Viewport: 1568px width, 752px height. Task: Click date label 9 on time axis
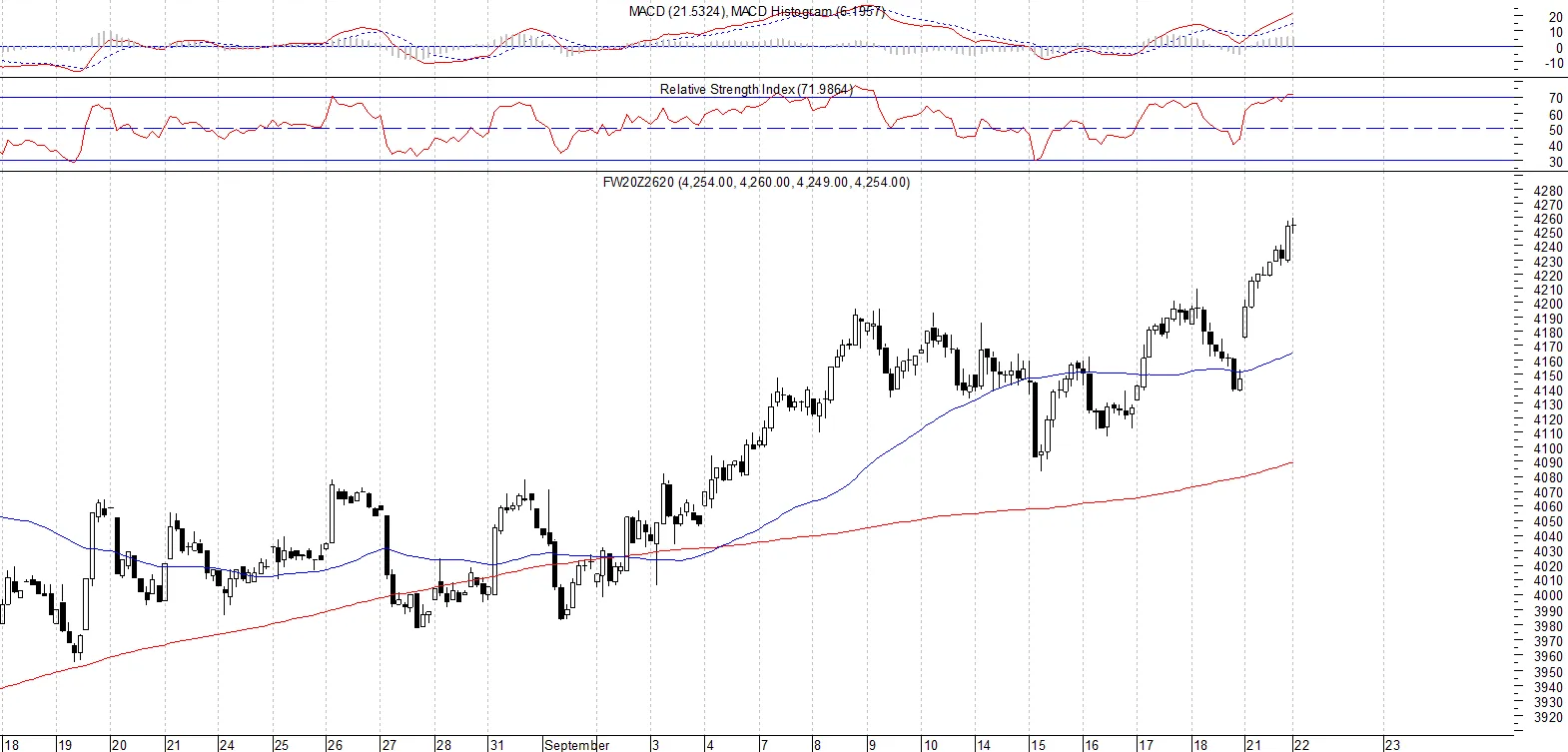(x=872, y=745)
